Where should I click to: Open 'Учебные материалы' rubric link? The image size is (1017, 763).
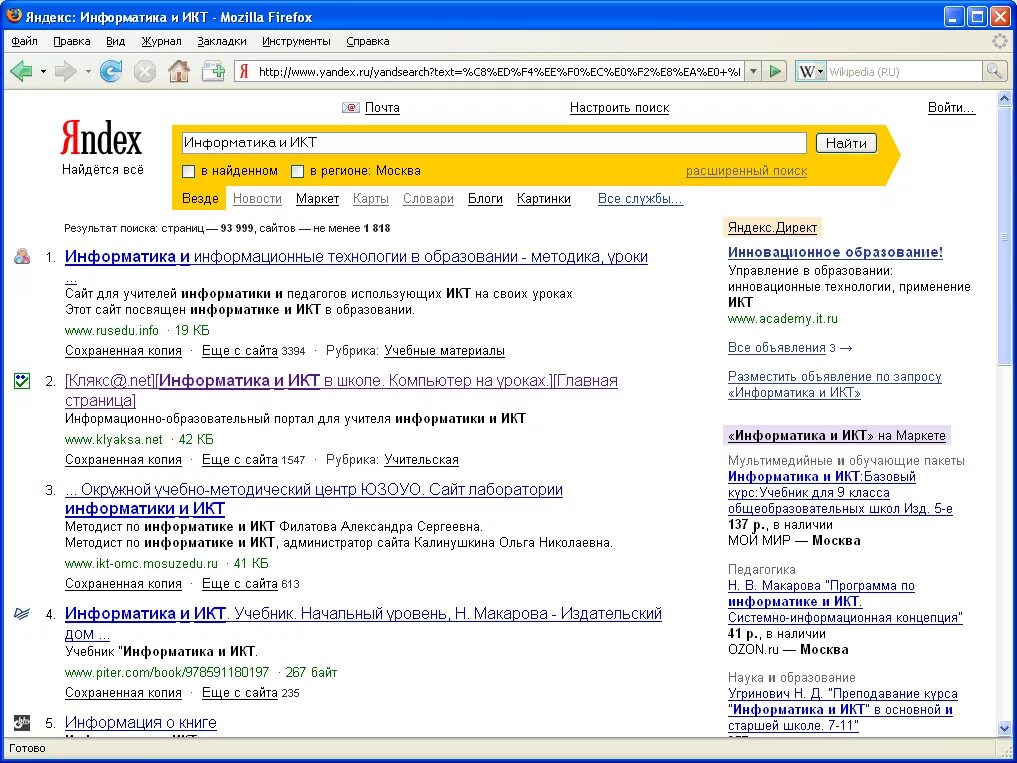click(x=444, y=350)
